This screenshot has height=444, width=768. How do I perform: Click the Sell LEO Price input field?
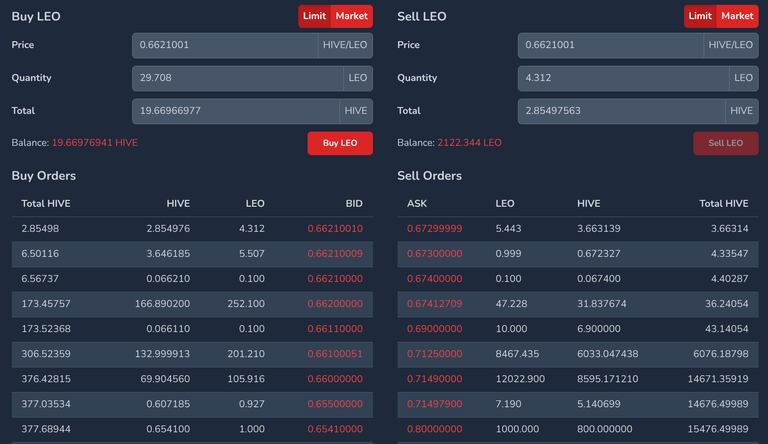[611, 45]
